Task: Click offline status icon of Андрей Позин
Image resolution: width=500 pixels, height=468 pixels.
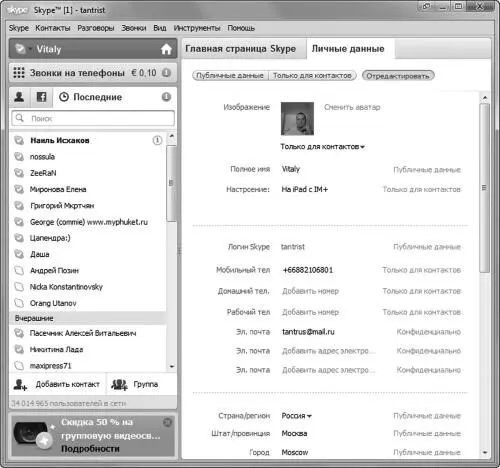Action: coord(19,270)
